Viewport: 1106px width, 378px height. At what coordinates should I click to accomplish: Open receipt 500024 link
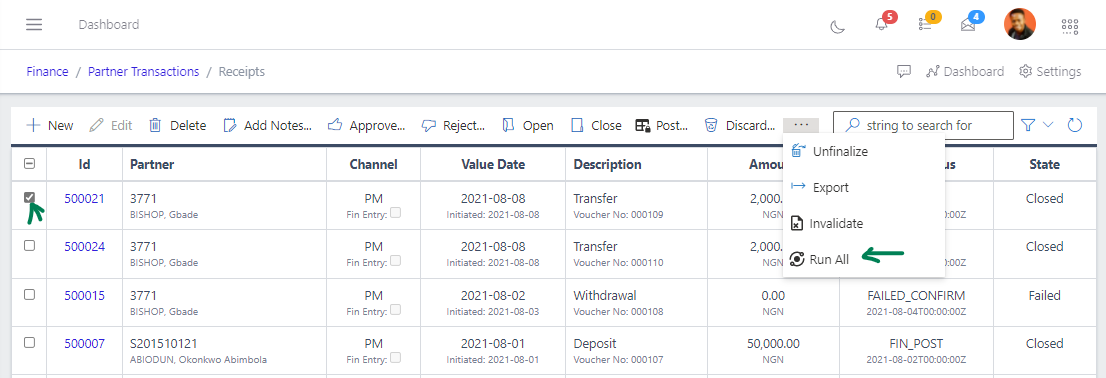pos(84,247)
